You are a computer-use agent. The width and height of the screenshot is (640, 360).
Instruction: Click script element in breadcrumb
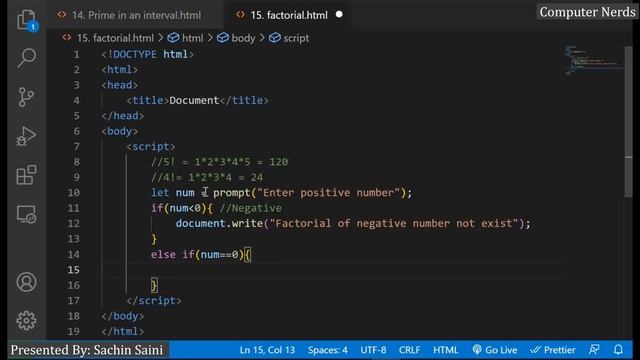pyautogui.click(x=289, y=38)
